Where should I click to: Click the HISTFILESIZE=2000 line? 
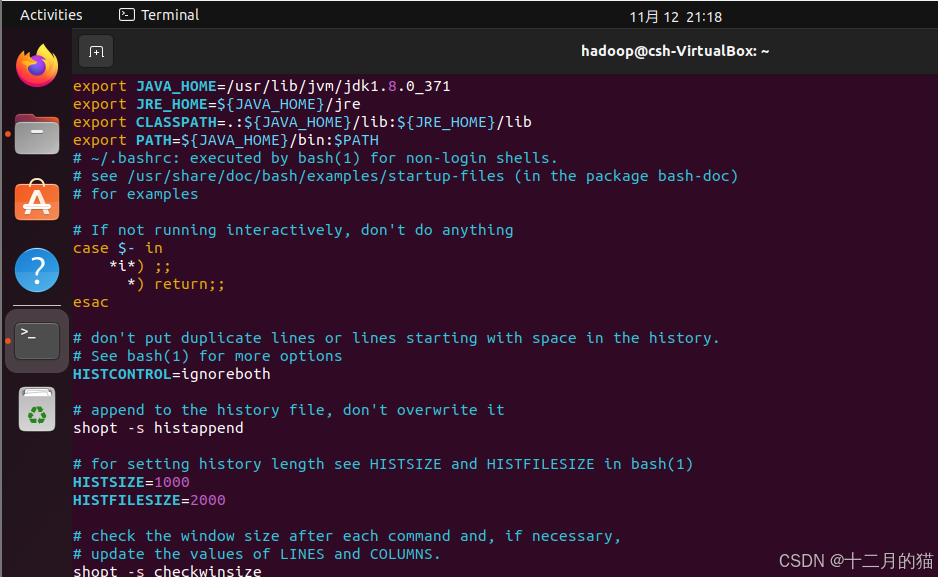[149, 500]
